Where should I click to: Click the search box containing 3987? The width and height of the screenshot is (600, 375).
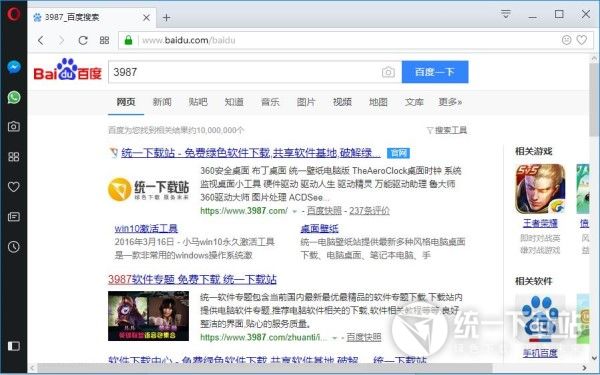coord(245,72)
